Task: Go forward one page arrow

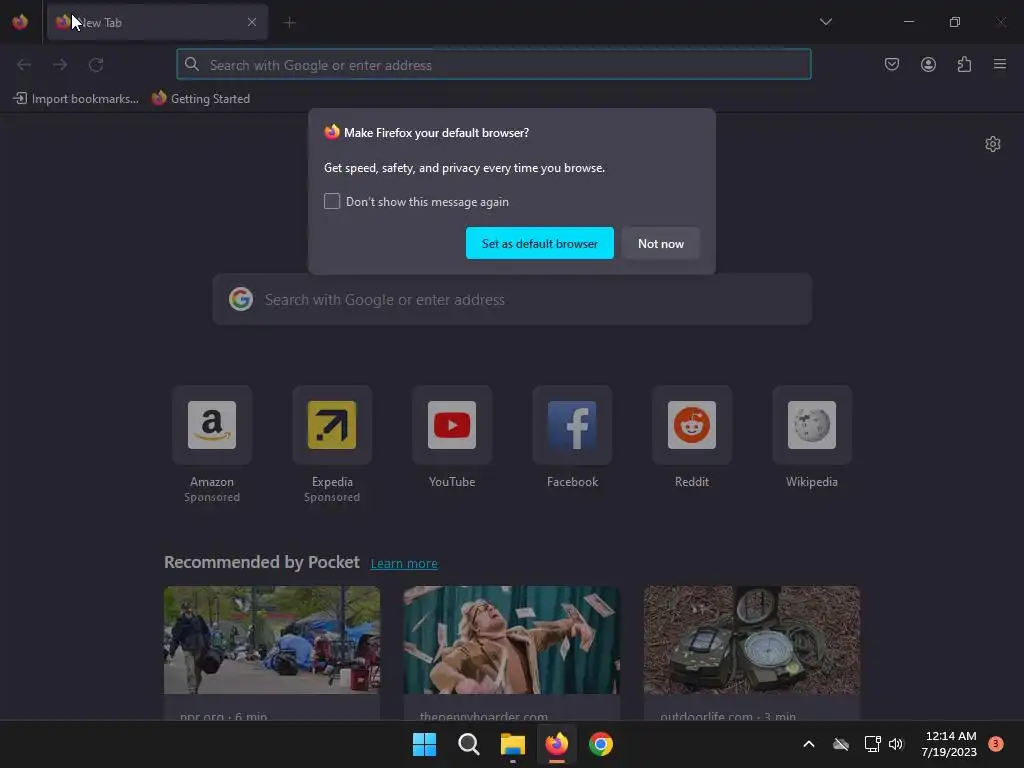Action: click(60, 65)
